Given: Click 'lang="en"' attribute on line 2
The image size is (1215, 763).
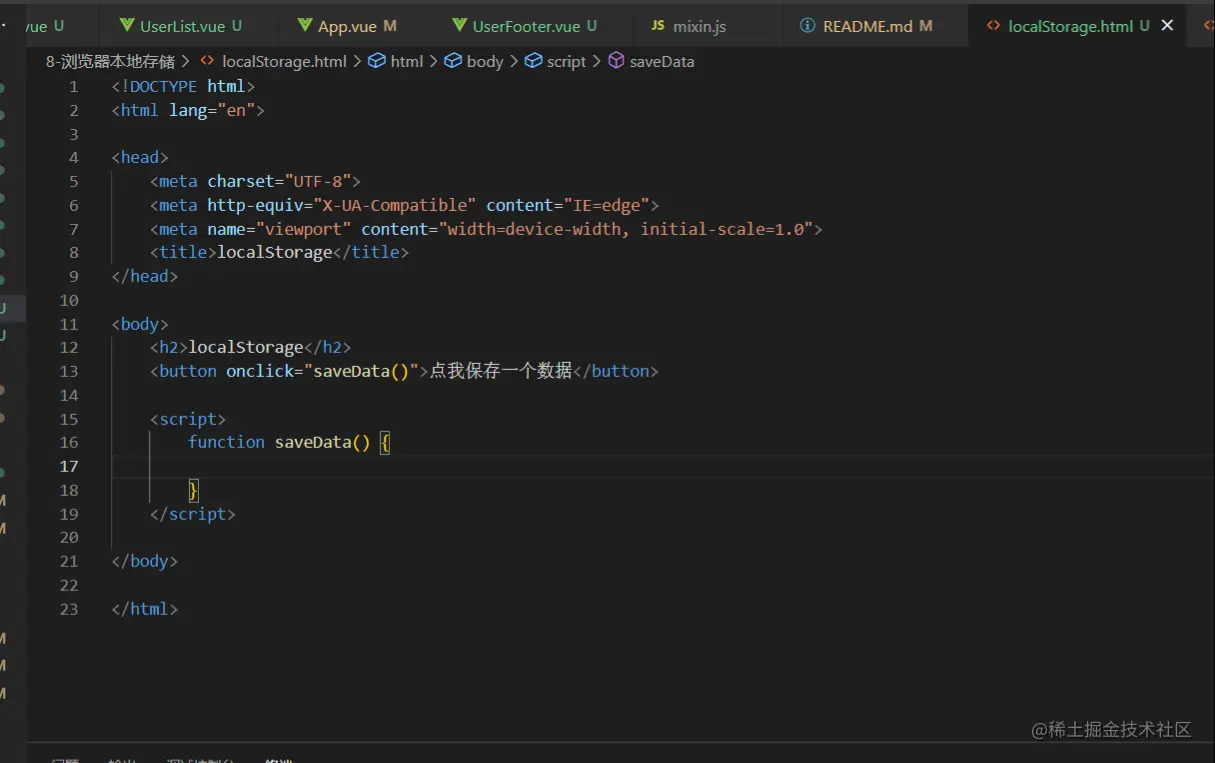Looking at the screenshot, I should click(212, 110).
